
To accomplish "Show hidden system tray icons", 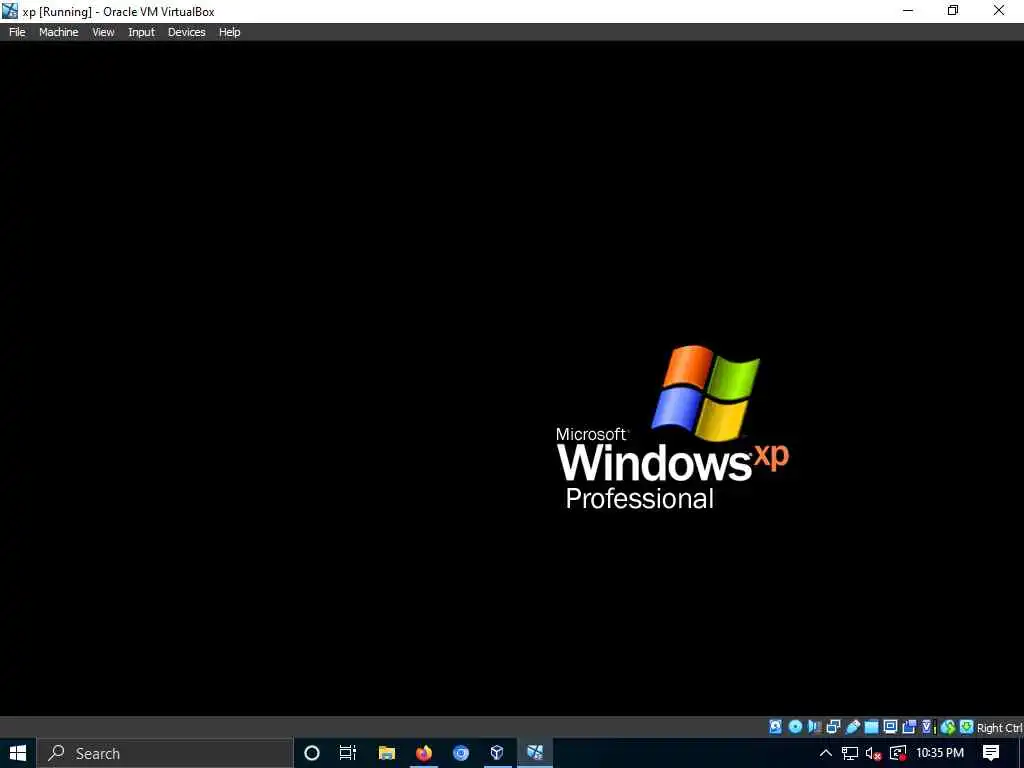I will click(x=825, y=753).
